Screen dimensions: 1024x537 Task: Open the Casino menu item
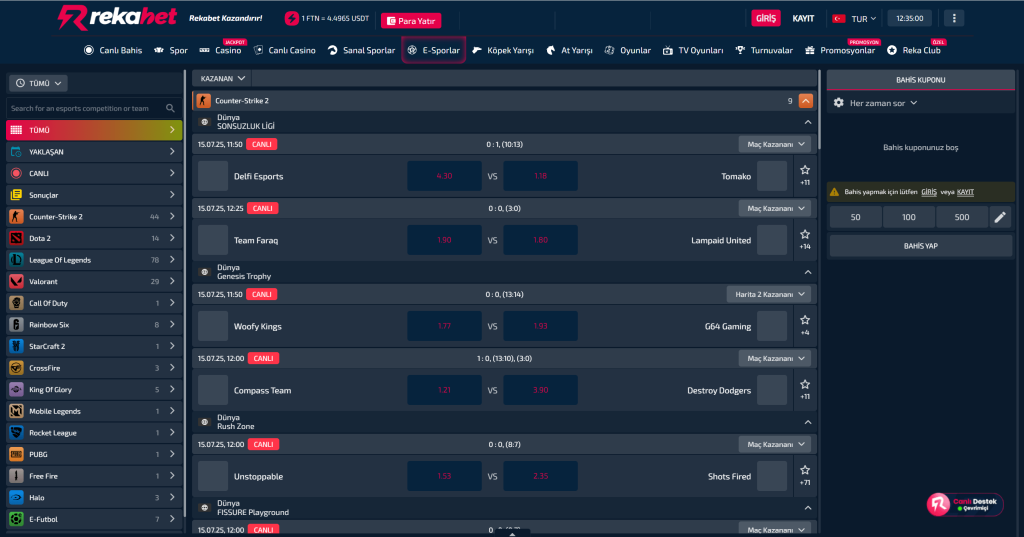[221, 50]
